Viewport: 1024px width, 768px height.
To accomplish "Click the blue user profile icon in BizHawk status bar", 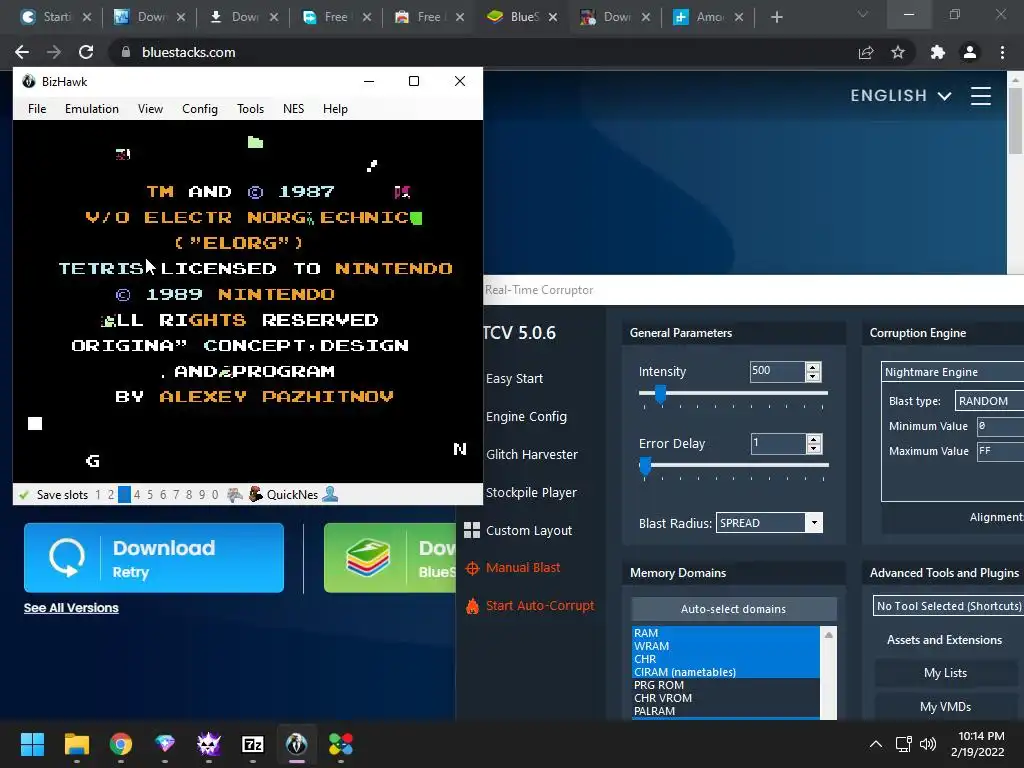I will click(x=330, y=494).
